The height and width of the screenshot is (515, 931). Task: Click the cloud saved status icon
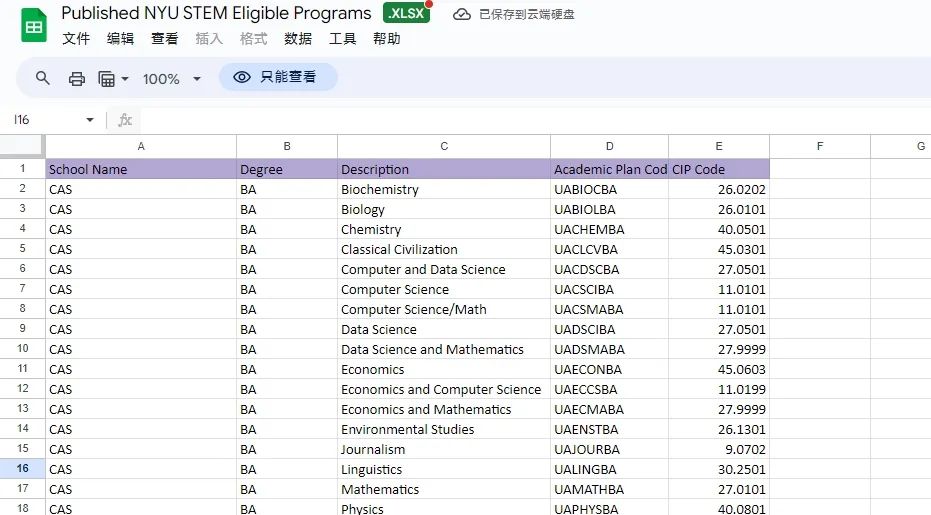461,14
